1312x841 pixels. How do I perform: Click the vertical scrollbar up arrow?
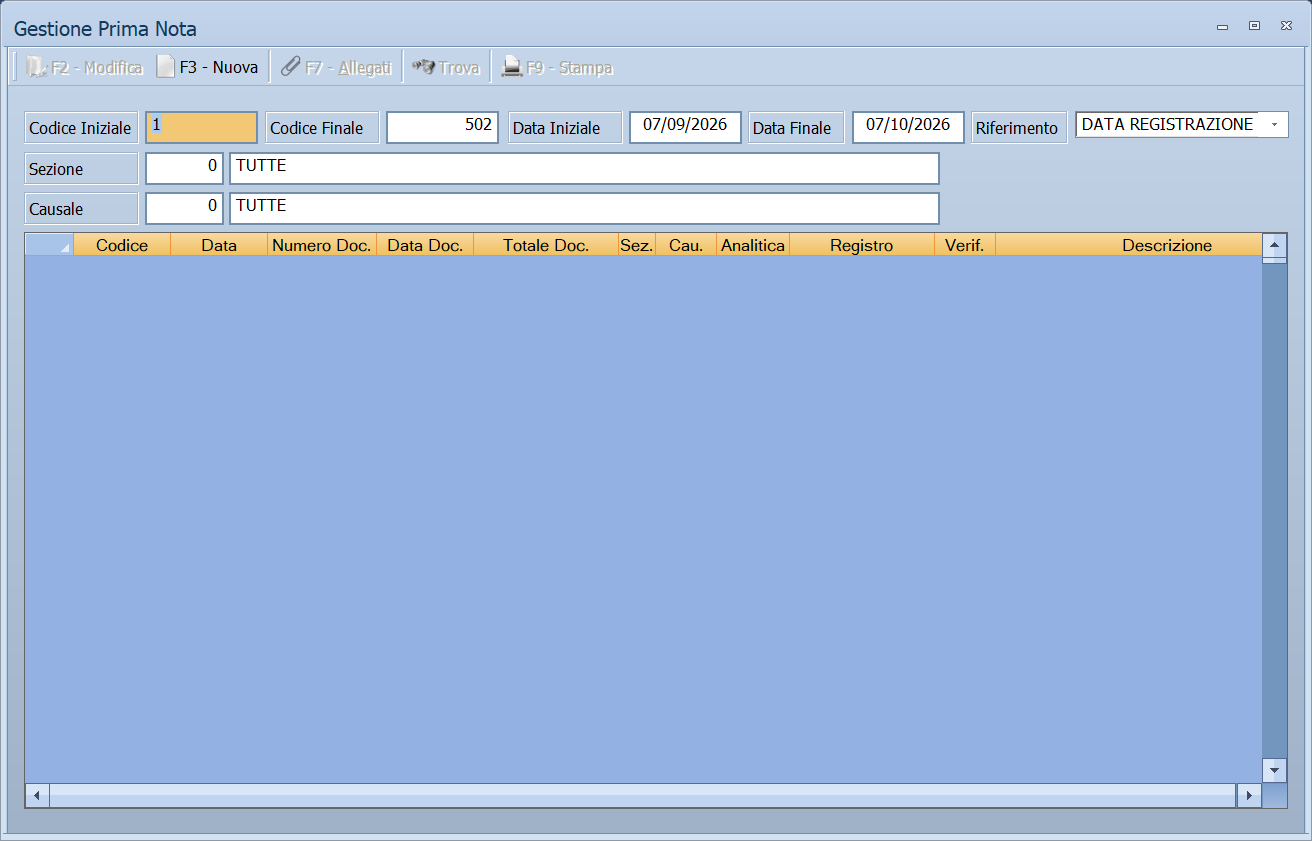point(1274,245)
